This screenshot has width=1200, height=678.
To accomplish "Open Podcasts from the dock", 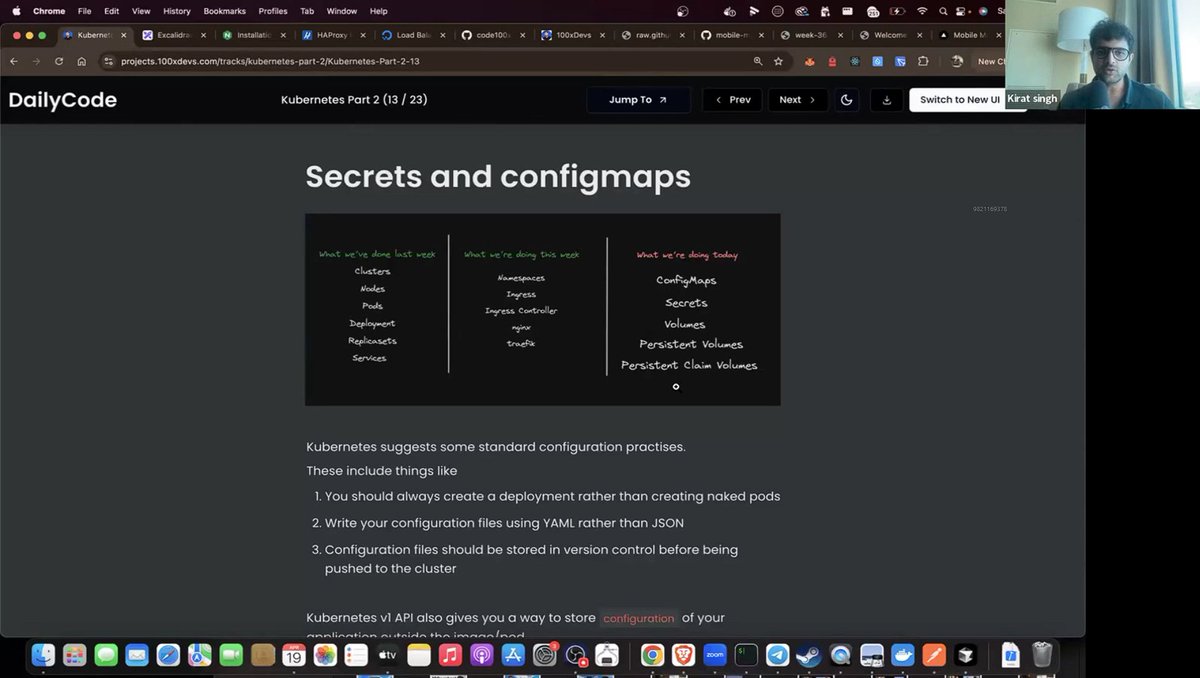I will point(481,655).
